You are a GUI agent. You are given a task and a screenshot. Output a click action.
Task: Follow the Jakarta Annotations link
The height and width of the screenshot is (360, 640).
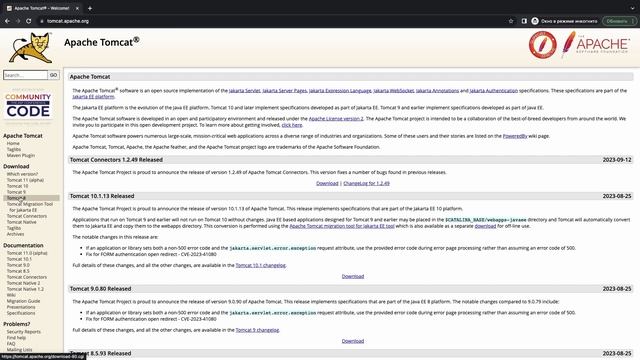[x=437, y=91]
